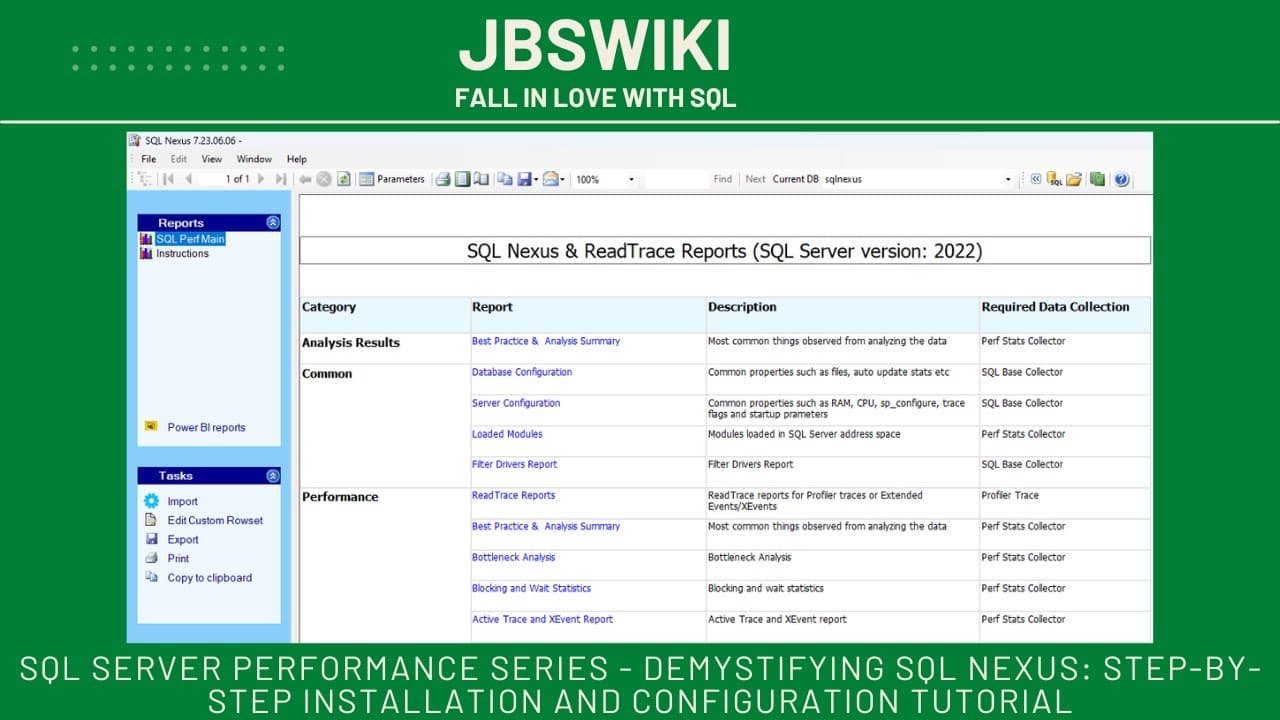1280x720 pixels.
Task: Click the Export task link
Action: 183,540
